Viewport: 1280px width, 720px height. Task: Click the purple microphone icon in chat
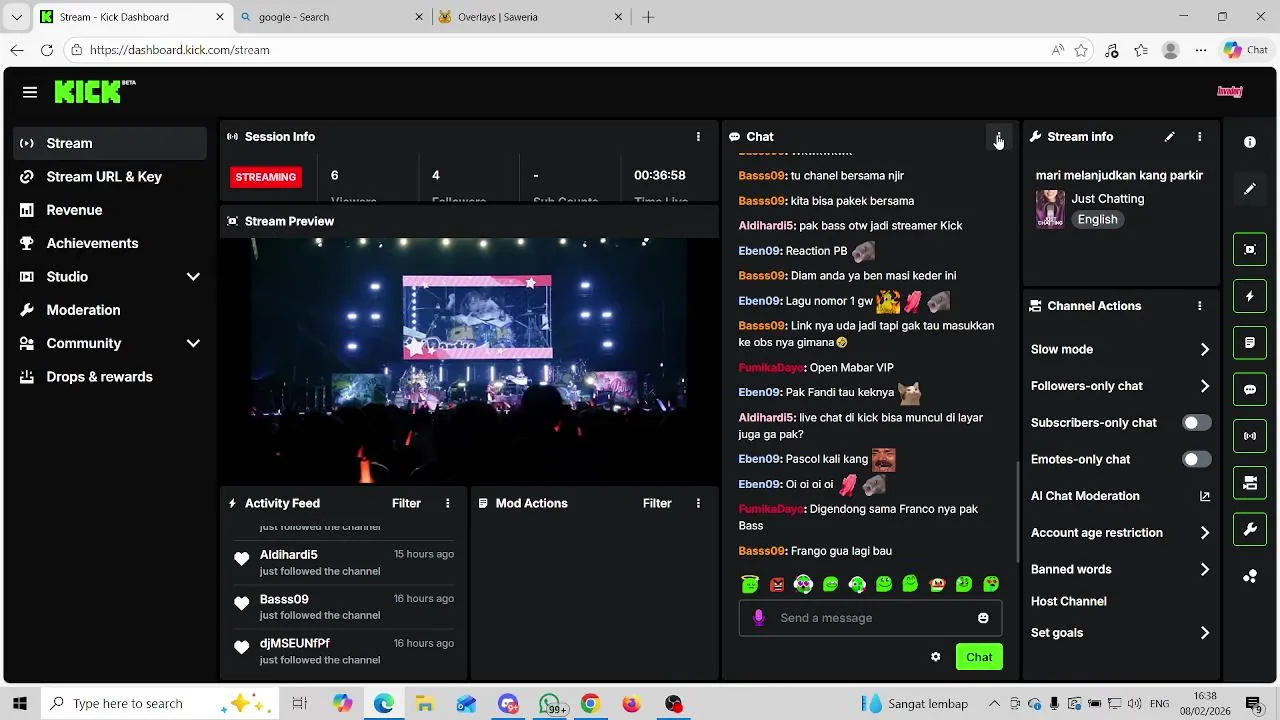tap(759, 618)
